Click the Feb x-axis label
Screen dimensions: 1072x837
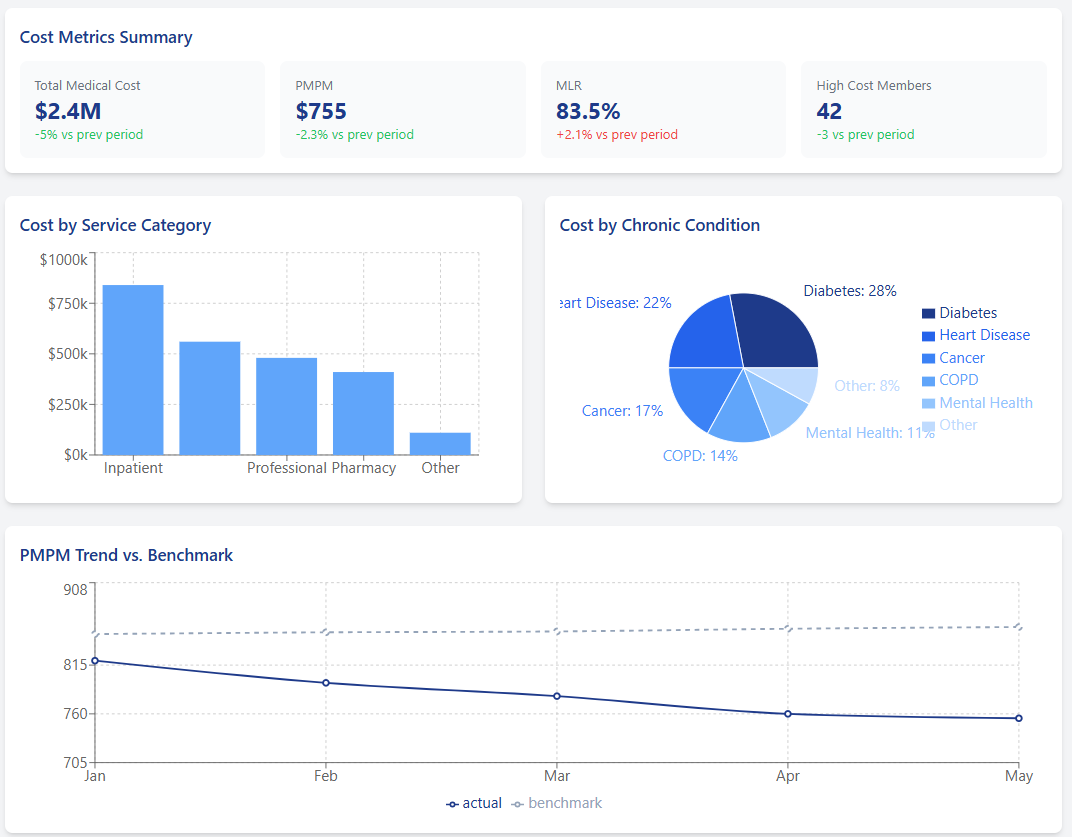pos(326,776)
